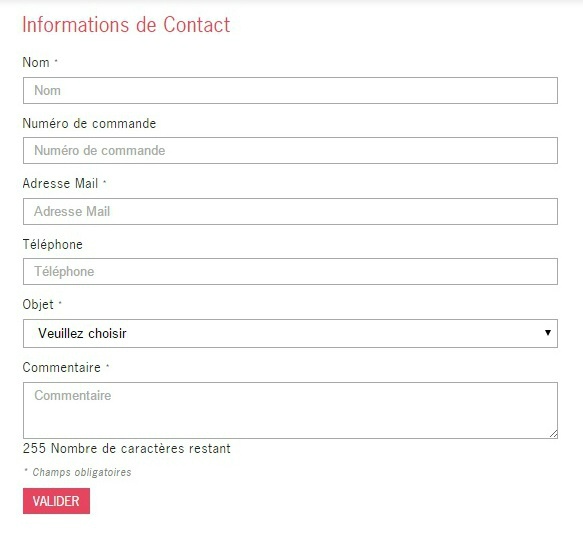The height and width of the screenshot is (541, 583).
Task: Focus the Numéro de commande input box
Action: click(290, 151)
